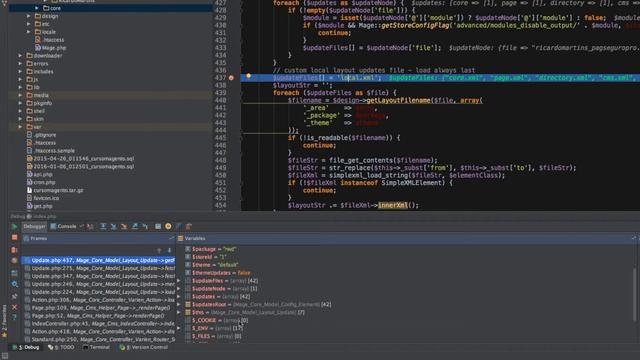The width and height of the screenshot is (640, 360).
Task: Click getLayoutFilename call on line 440
Action: tap(398, 100)
